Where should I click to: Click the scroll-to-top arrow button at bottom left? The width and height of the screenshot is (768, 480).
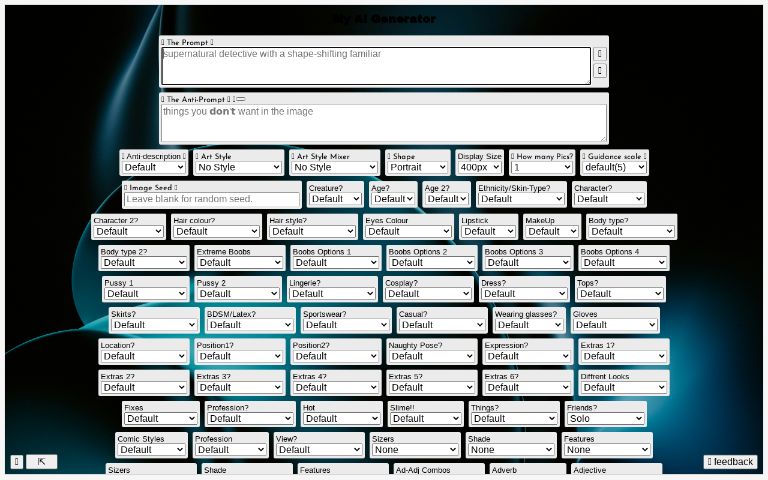click(x=42, y=461)
